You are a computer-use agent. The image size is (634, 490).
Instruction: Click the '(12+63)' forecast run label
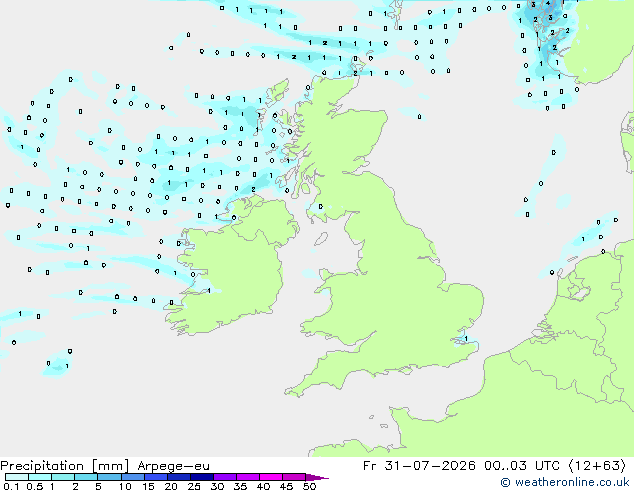597,466
